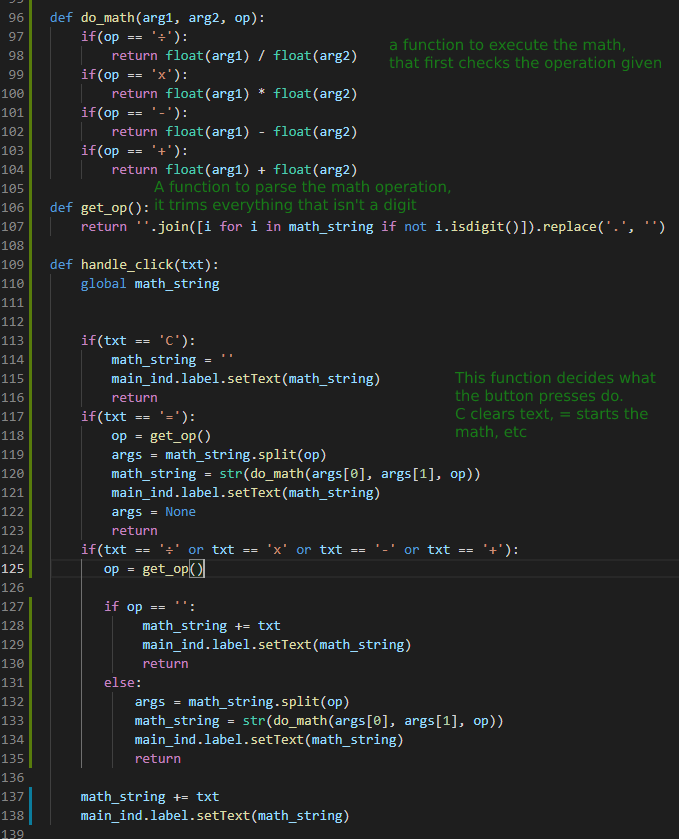Screen dimensions: 679x839
Task: Click line number 126 in the gutter
Action: pyautogui.click(x=12, y=588)
